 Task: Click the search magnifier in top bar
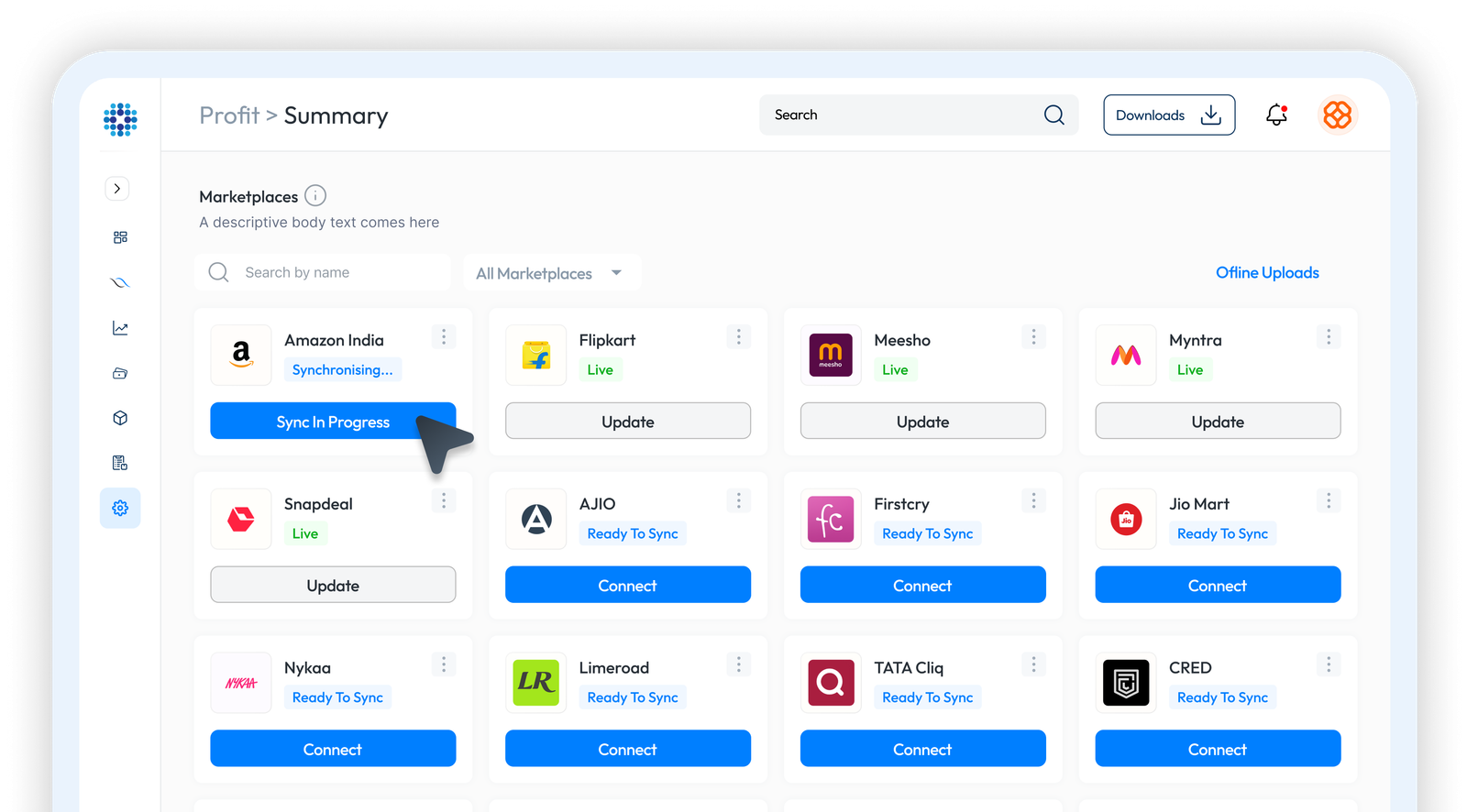click(x=1053, y=115)
